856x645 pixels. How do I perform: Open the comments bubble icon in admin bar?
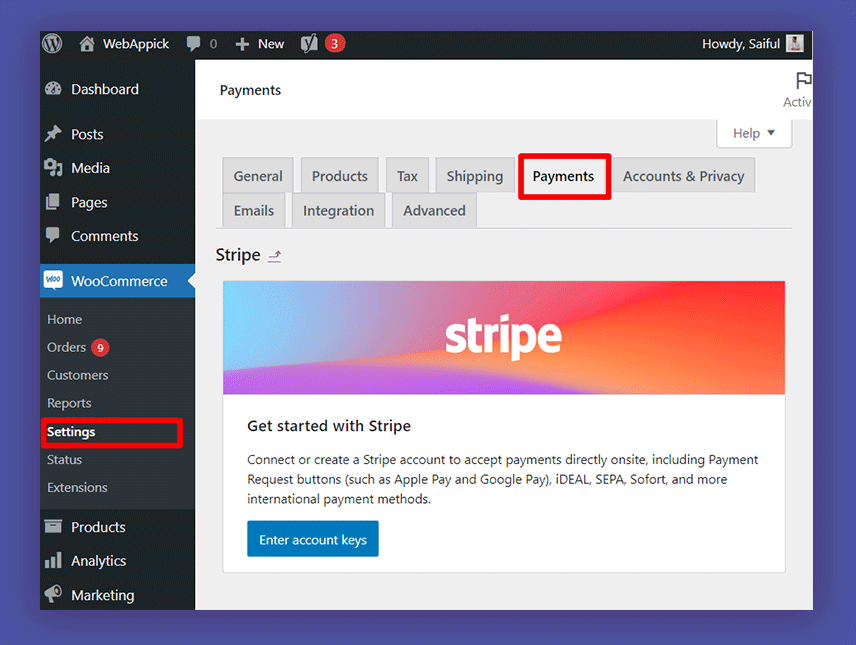click(x=193, y=44)
